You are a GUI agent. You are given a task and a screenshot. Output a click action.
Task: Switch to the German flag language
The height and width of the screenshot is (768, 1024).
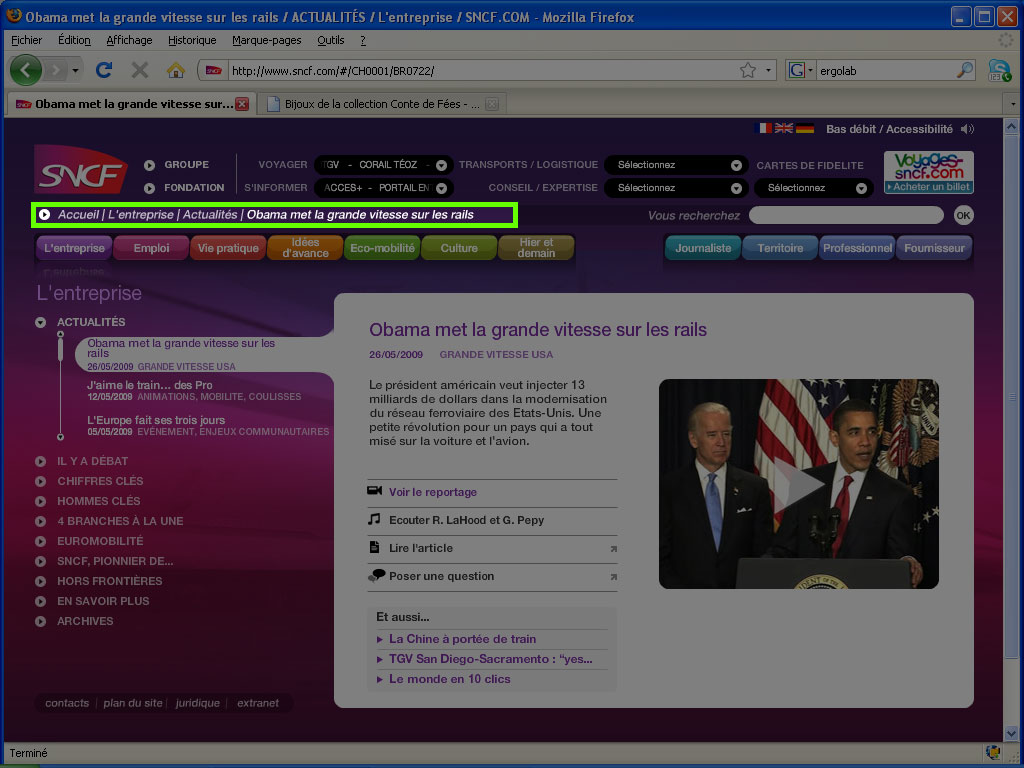(805, 129)
